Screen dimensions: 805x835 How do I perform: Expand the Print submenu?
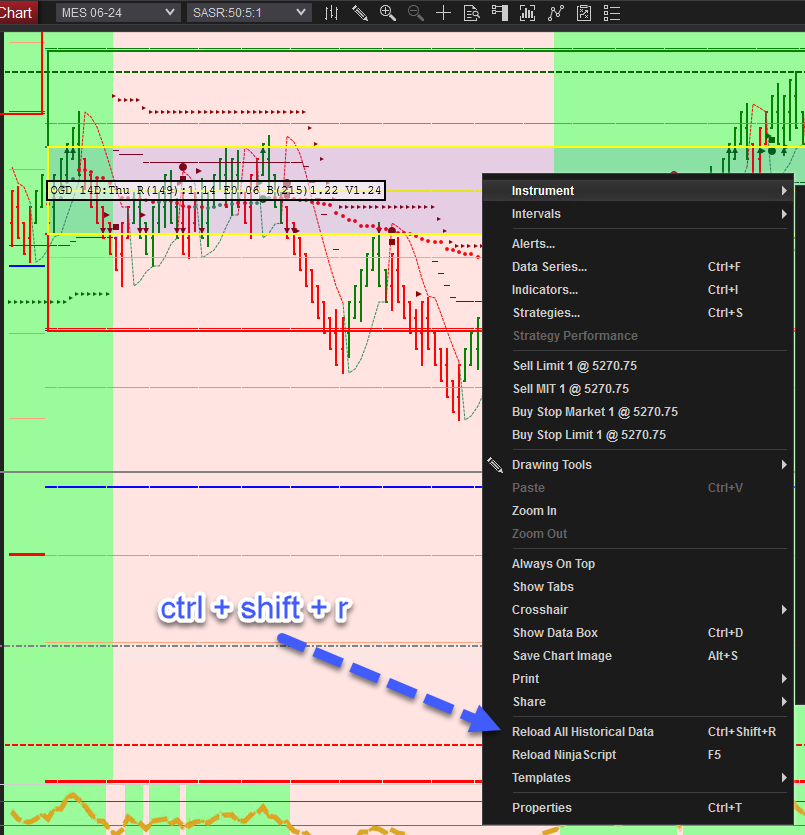pos(637,679)
